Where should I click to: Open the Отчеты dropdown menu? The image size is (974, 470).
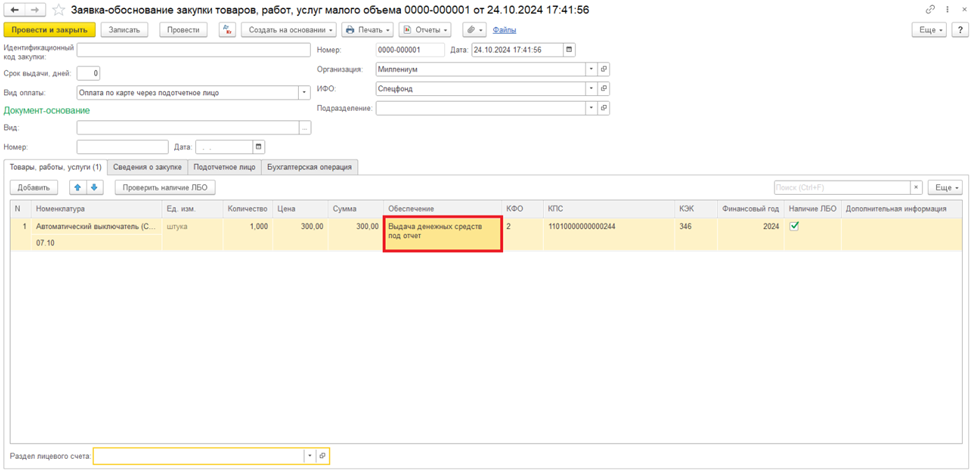pyautogui.click(x=425, y=30)
